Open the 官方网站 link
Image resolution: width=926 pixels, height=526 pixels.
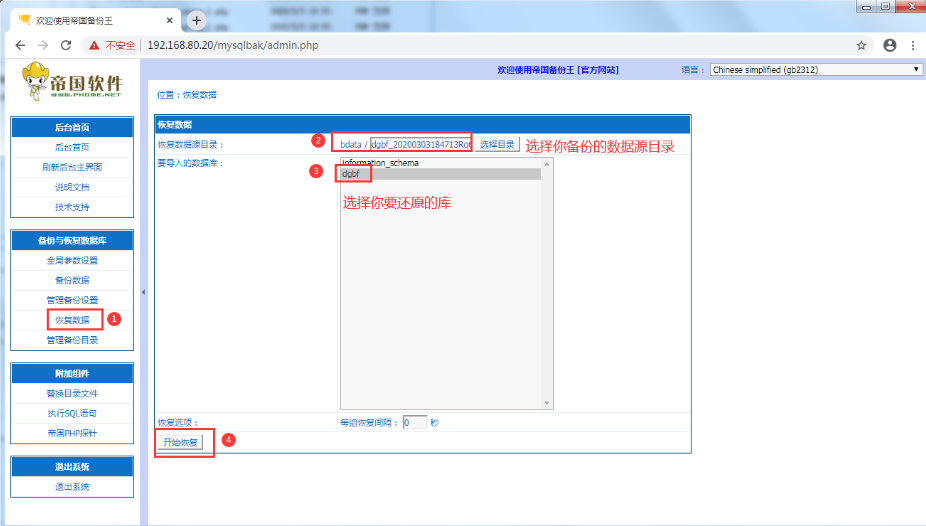[599, 70]
